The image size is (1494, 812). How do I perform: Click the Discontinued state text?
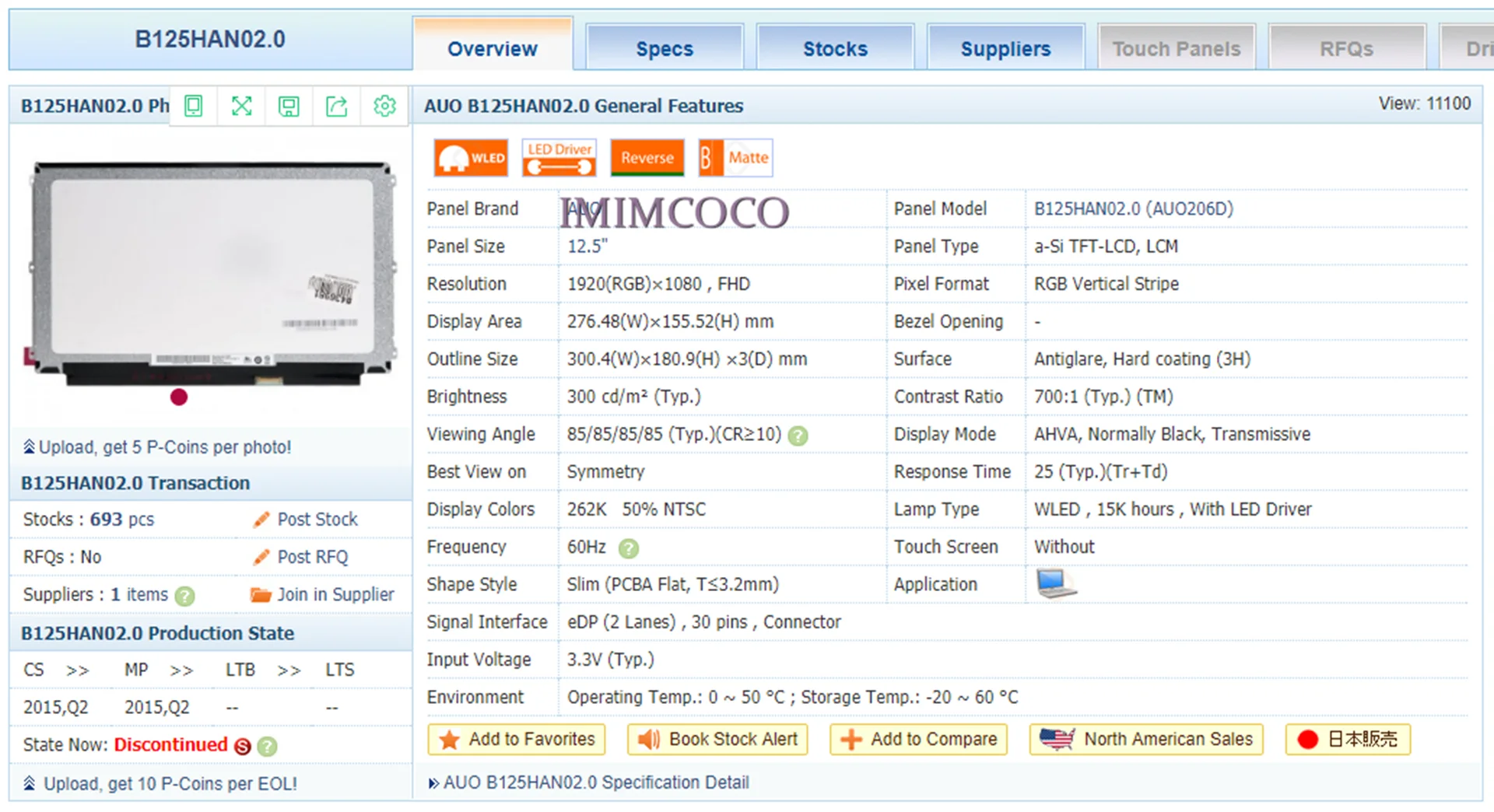pyautogui.click(x=170, y=745)
